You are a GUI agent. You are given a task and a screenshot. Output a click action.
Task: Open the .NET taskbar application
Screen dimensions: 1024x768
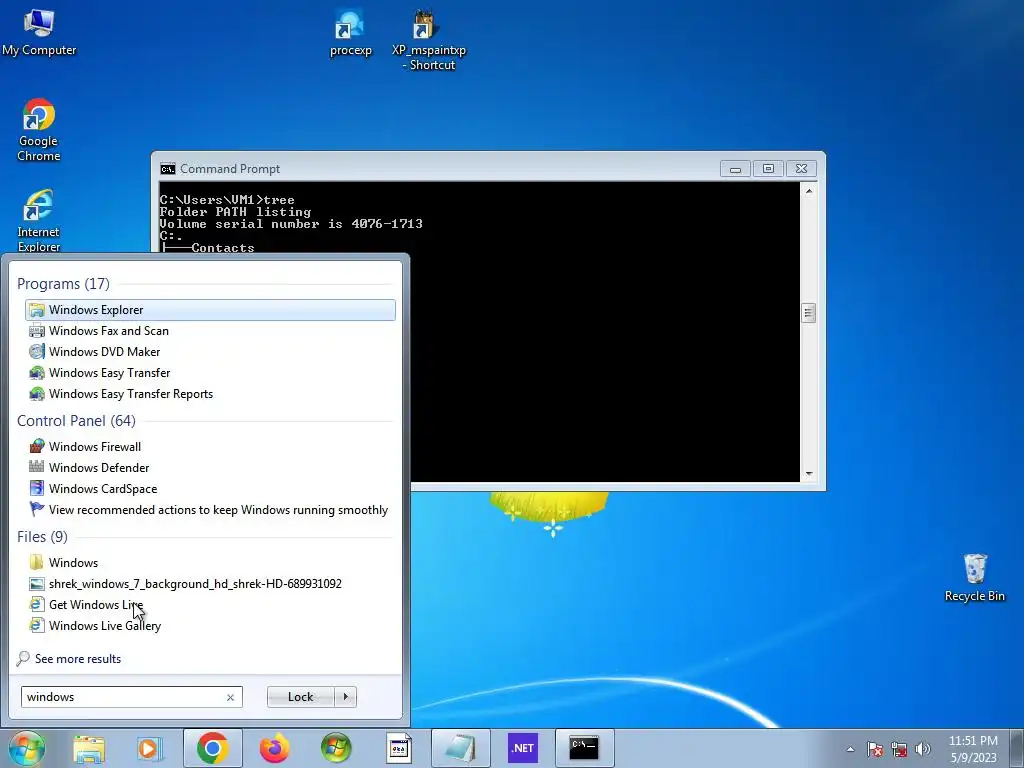(x=522, y=748)
